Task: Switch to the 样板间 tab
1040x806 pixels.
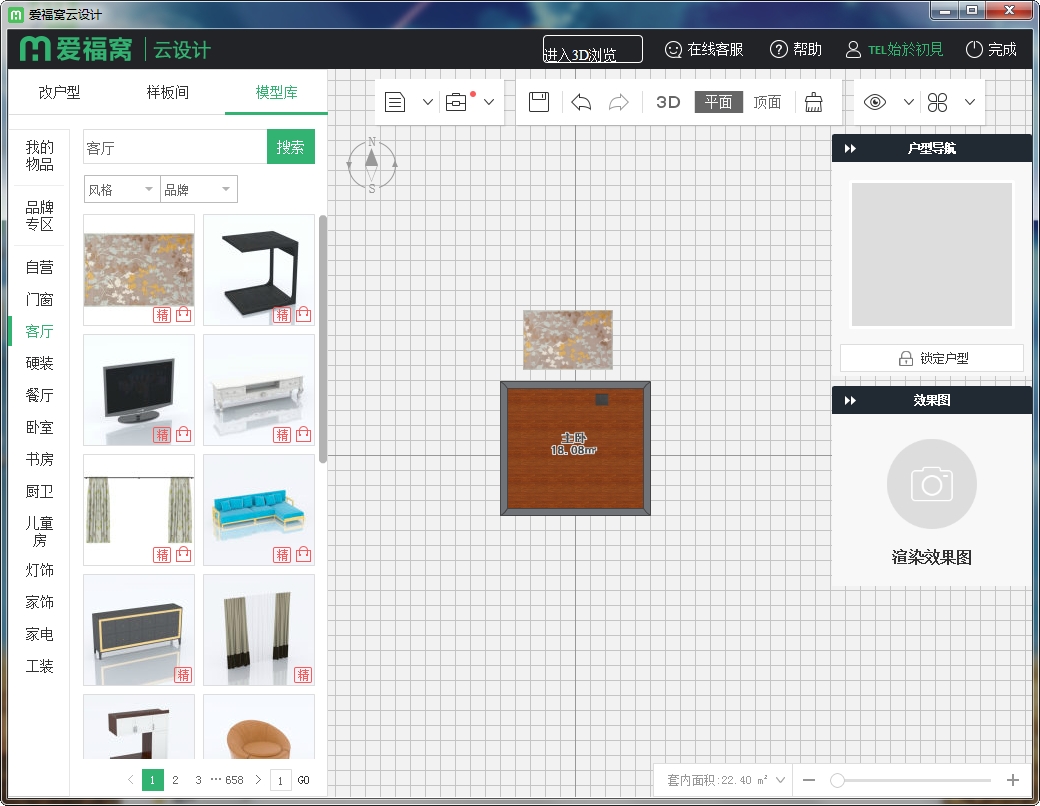Action: [x=167, y=92]
